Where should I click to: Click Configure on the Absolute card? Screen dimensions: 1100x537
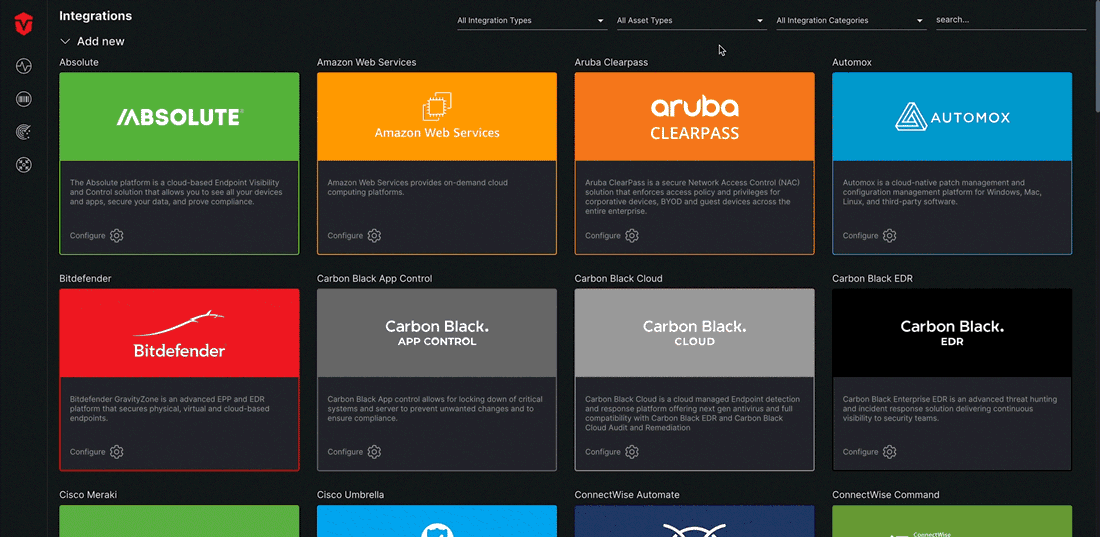pos(88,236)
